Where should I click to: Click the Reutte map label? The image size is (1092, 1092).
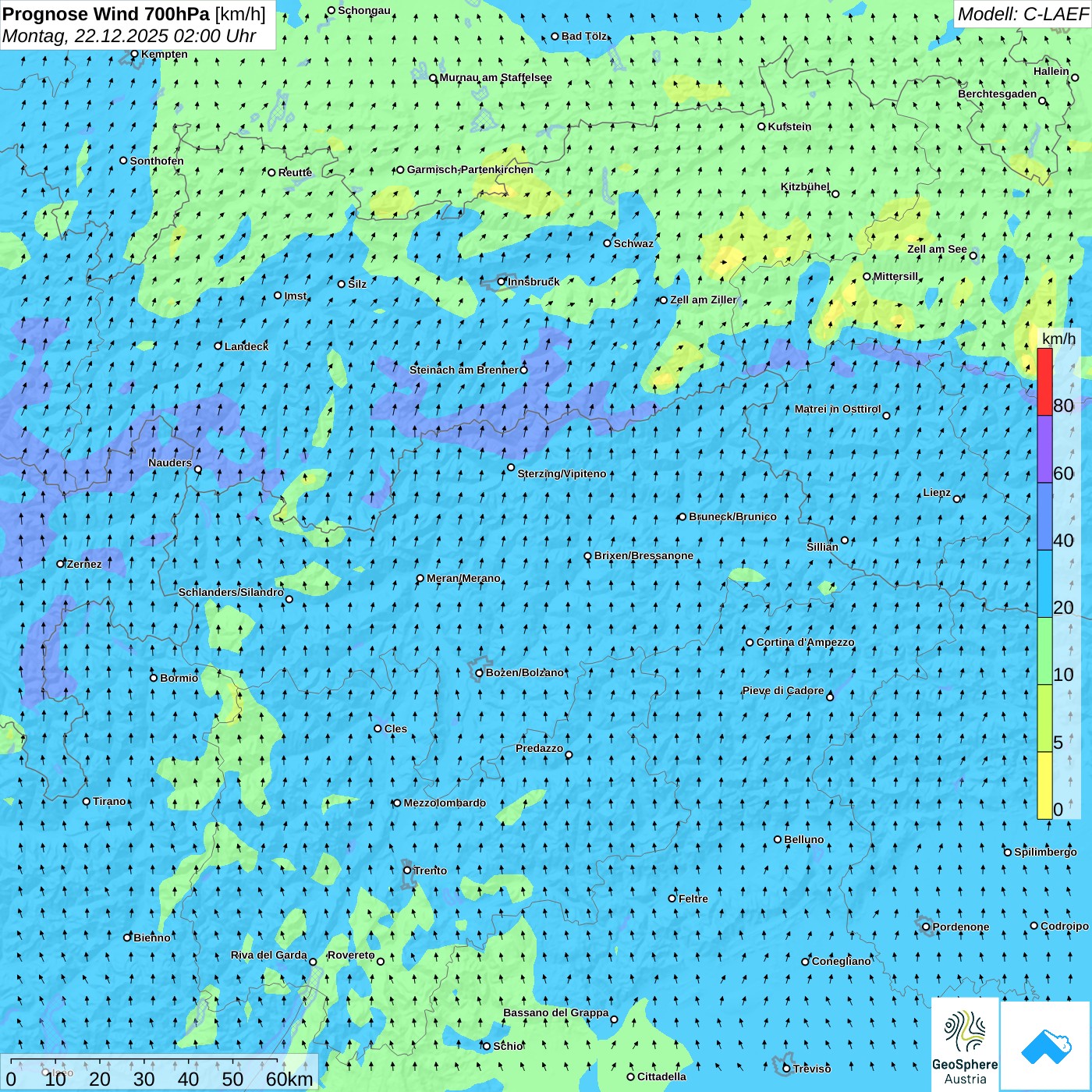295,172
